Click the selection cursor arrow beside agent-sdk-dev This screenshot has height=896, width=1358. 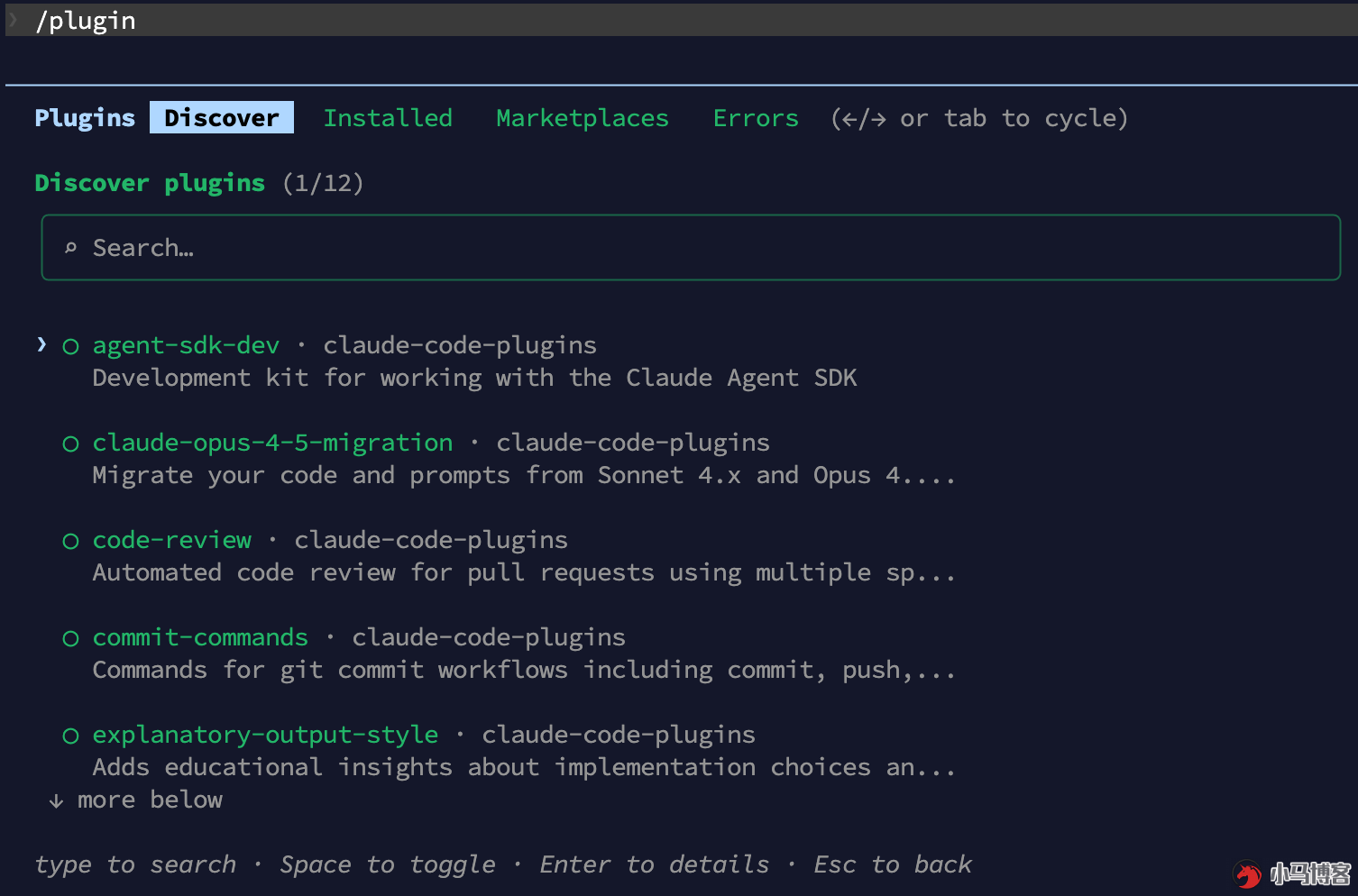tap(41, 344)
